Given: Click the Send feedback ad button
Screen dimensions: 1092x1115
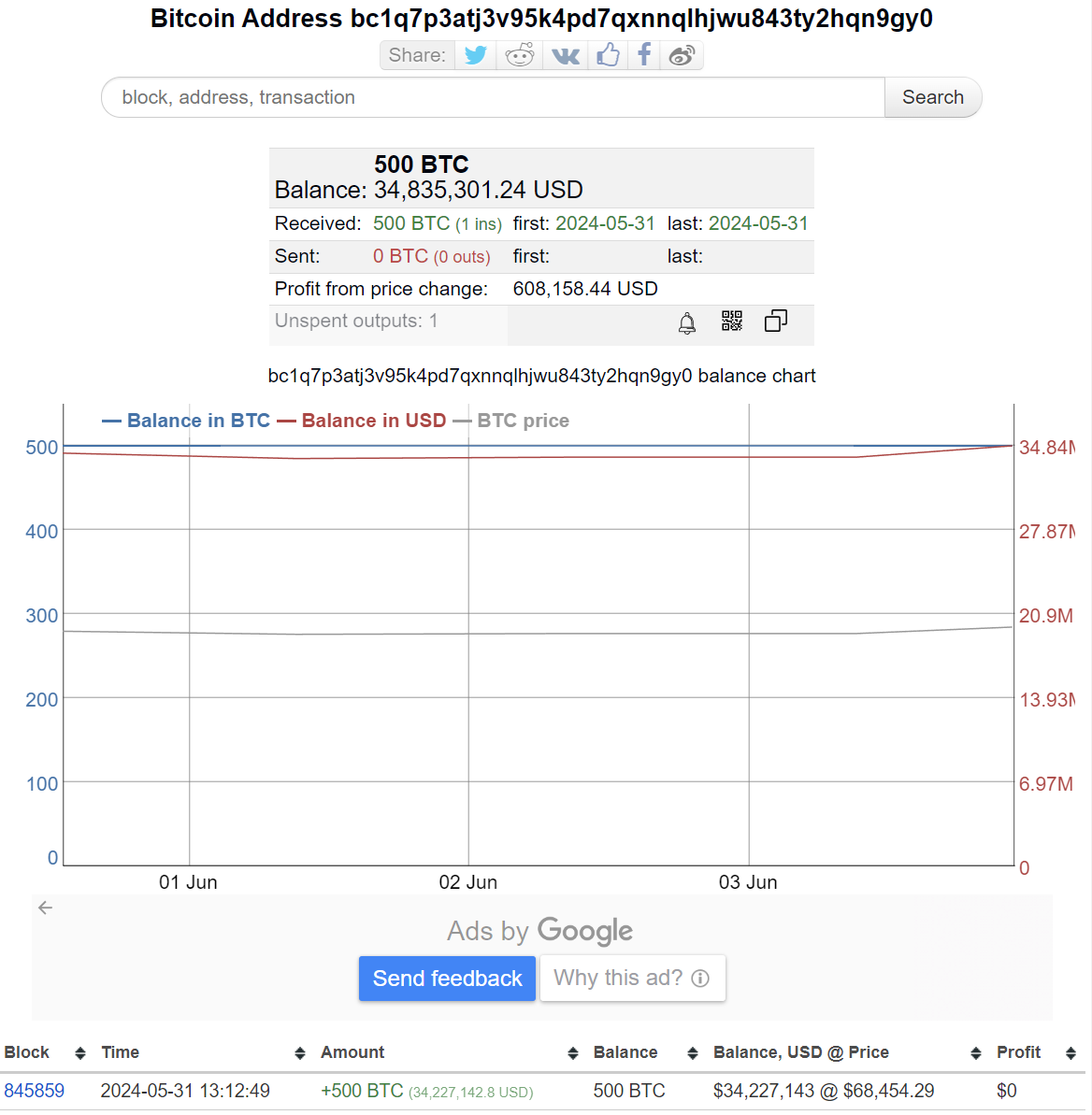Looking at the screenshot, I should [447, 979].
